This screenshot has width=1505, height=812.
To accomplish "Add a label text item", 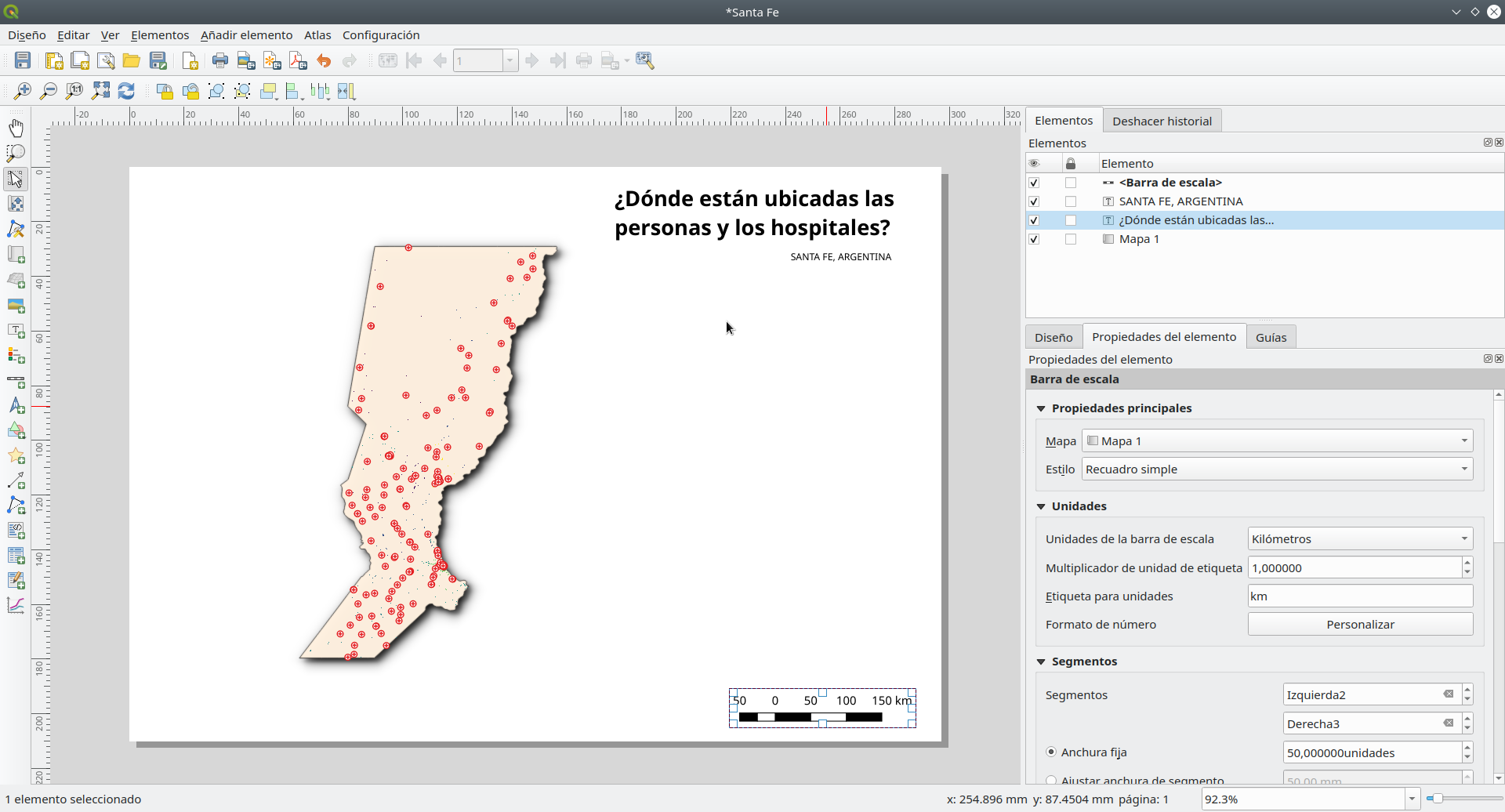I will 16,331.
